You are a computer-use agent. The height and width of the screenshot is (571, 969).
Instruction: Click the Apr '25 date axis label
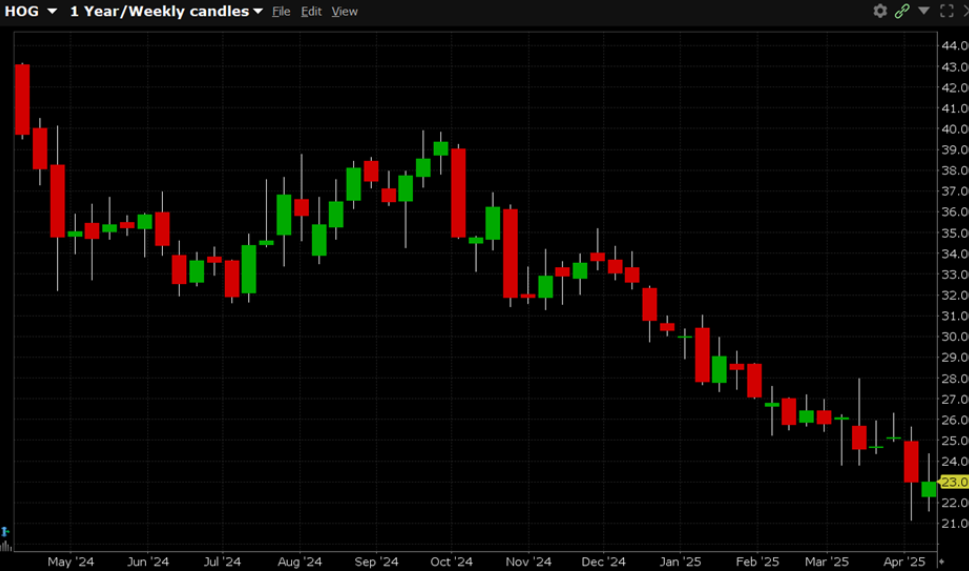(905, 562)
